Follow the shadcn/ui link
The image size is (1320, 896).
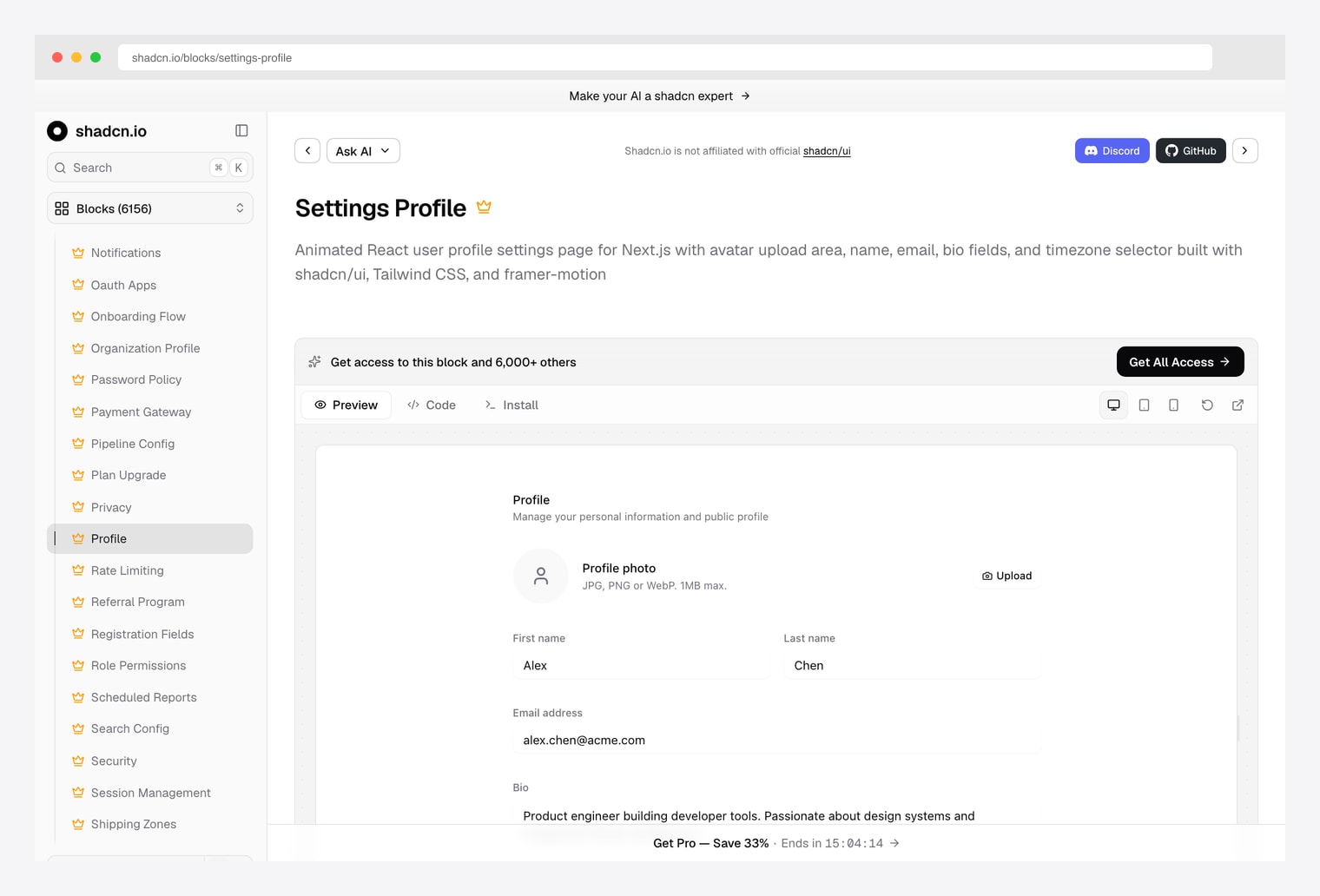coord(827,151)
